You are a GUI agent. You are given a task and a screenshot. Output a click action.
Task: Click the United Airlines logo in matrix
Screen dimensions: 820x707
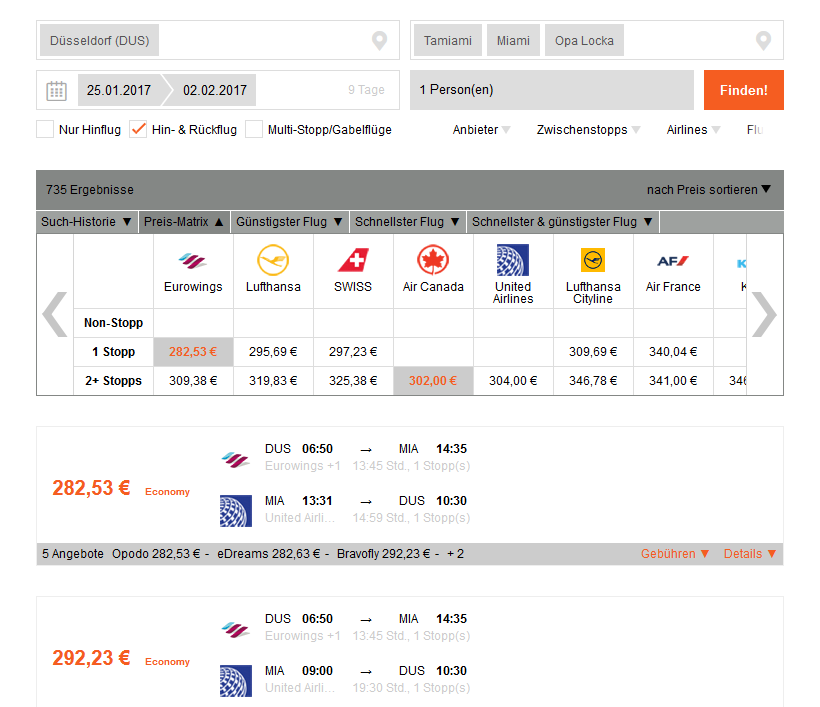point(512,260)
